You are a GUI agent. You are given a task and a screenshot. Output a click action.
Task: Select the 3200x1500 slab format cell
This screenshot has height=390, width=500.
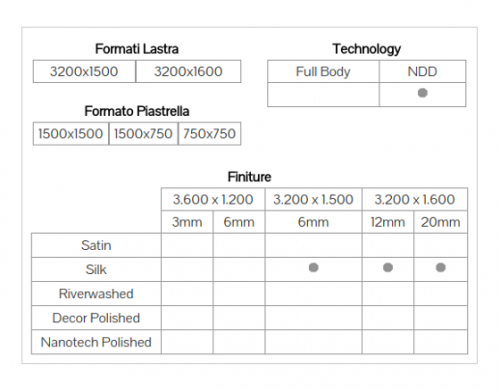coord(84,71)
